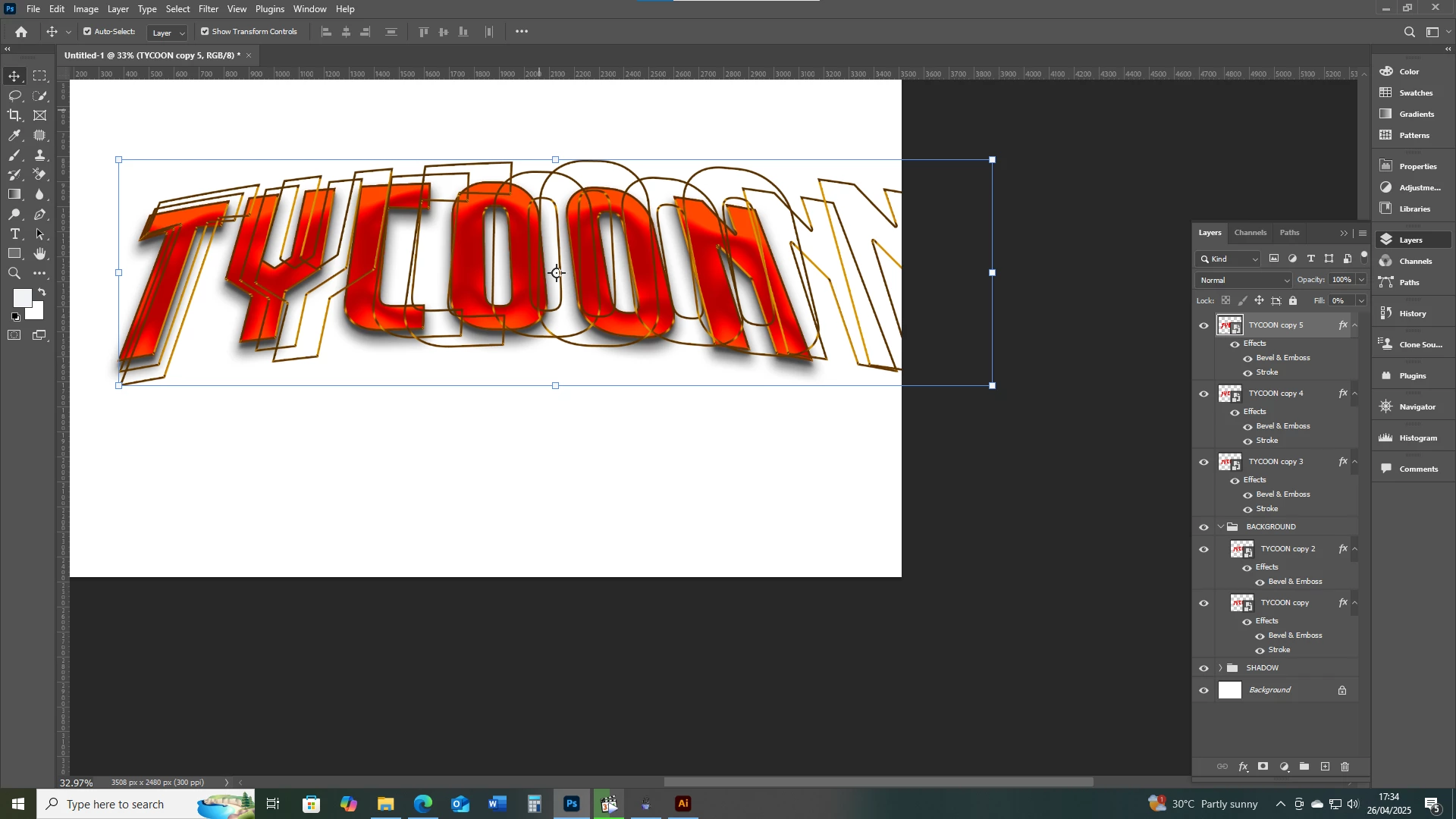
Task: Select the Hand tool
Action: click(x=40, y=254)
